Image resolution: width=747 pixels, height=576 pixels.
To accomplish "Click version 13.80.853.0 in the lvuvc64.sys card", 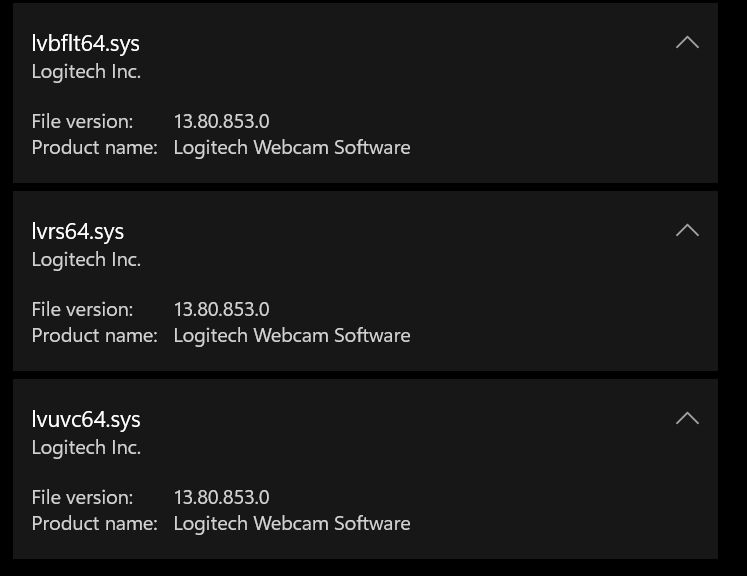I will point(221,497).
